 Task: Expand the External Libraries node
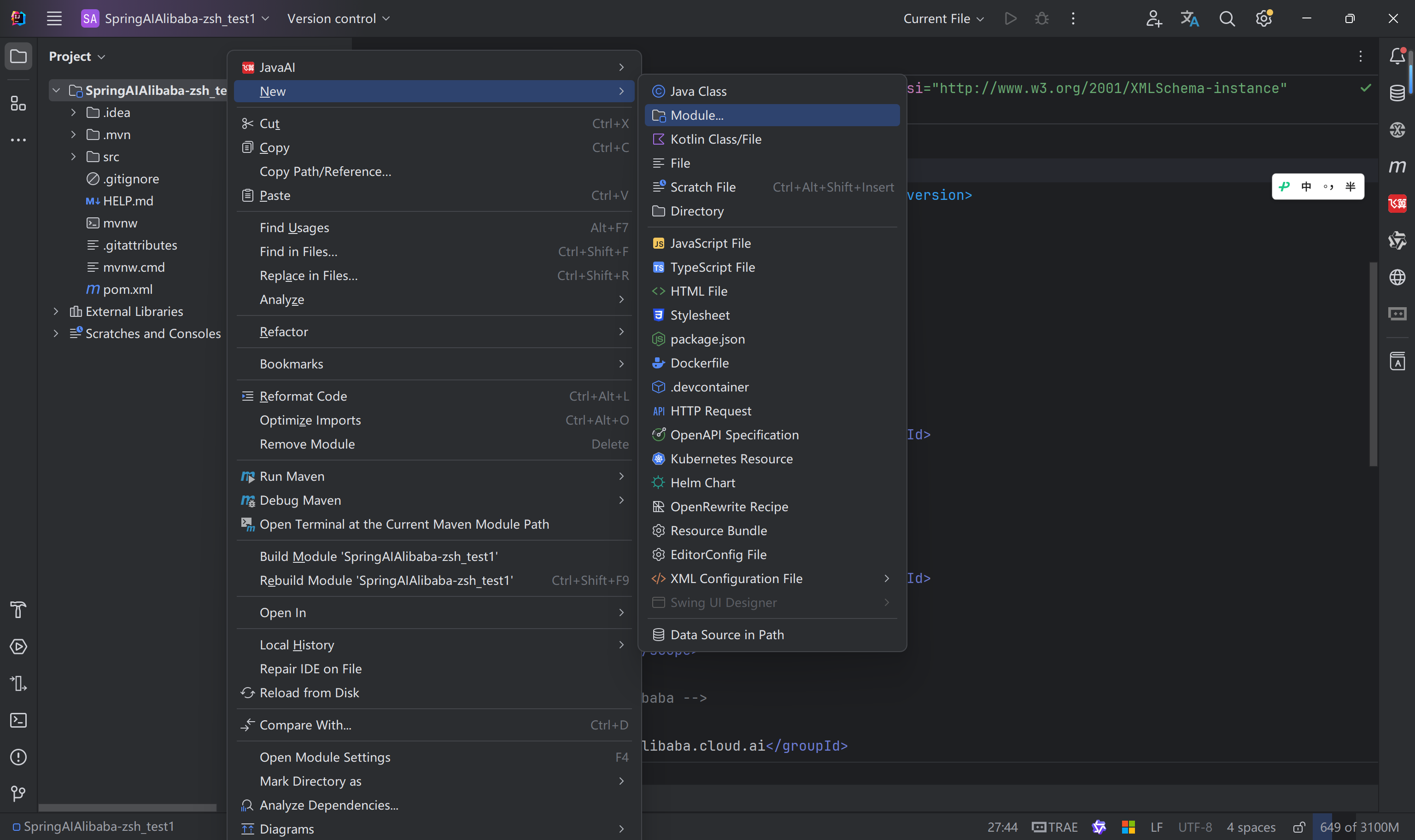(55, 311)
